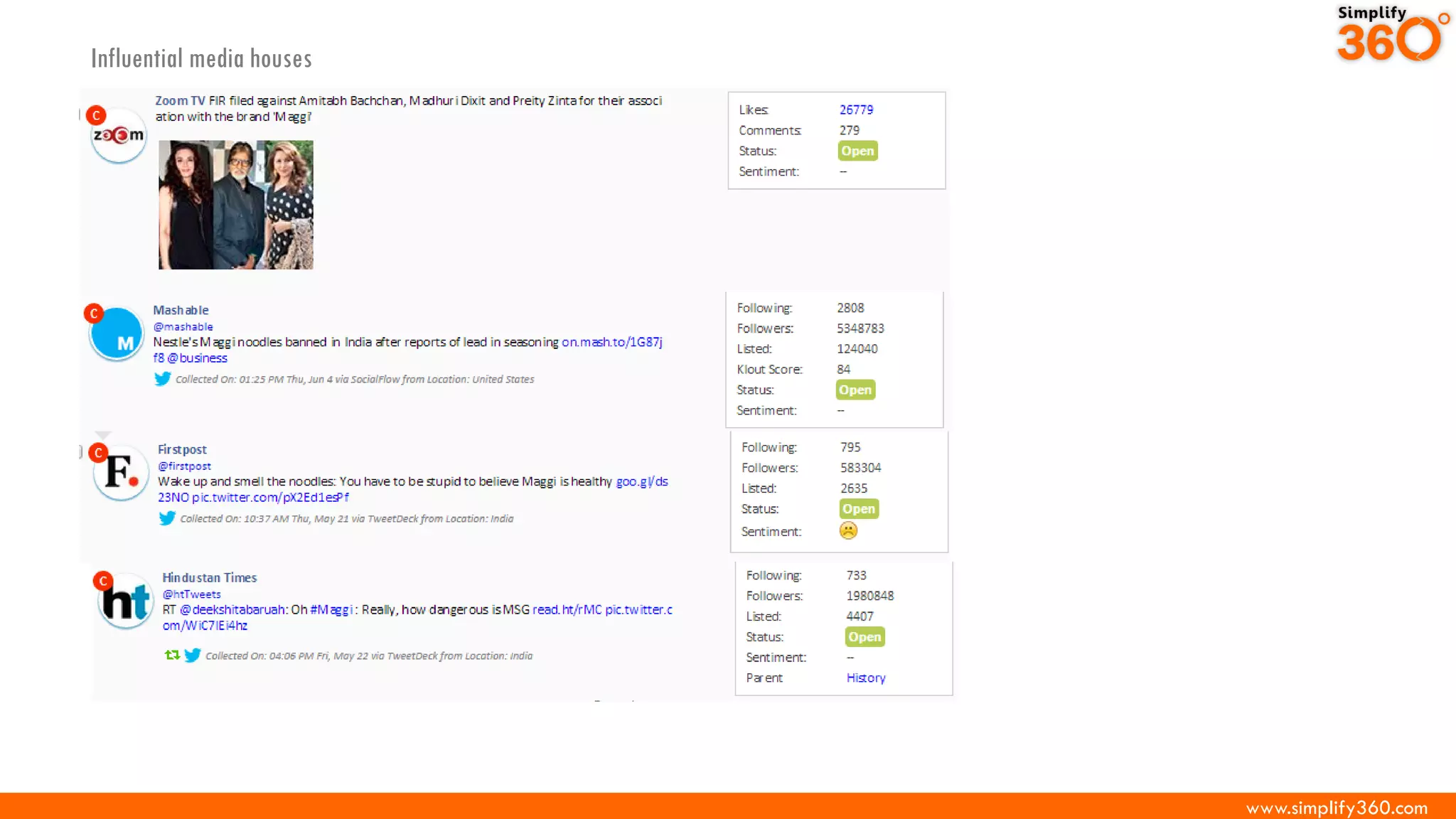The image size is (1456, 819).
Task: Click the Mashable blue profile avatar
Action: pos(117,335)
